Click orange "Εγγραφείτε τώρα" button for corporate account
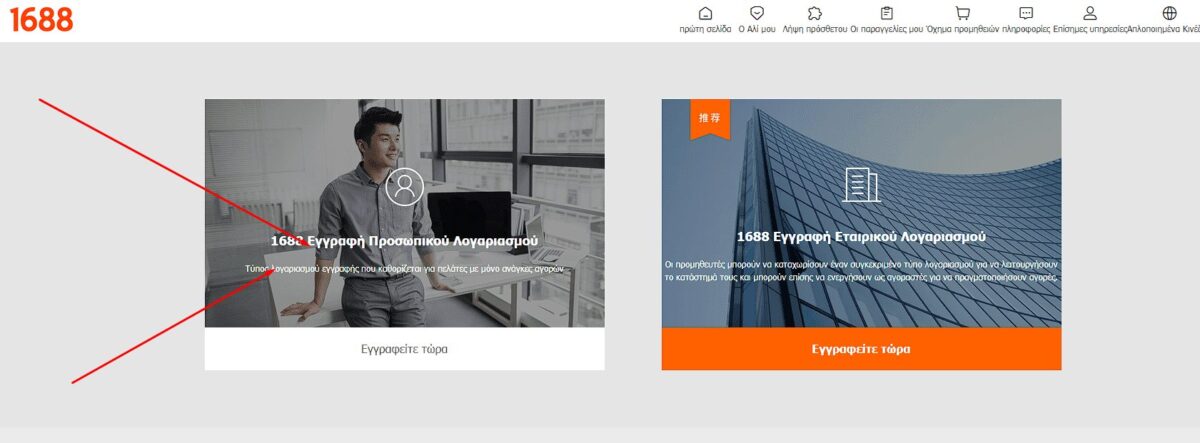The height and width of the screenshot is (443, 1200). (x=861, y=349)
